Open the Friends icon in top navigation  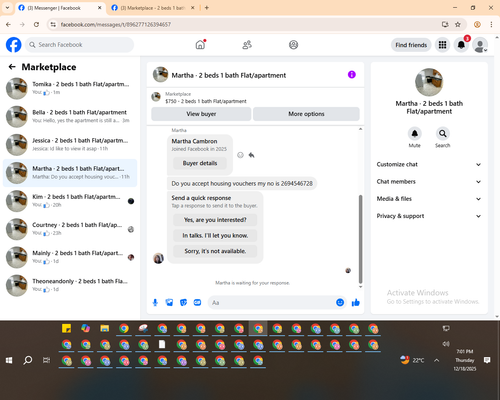click(247, 45)
